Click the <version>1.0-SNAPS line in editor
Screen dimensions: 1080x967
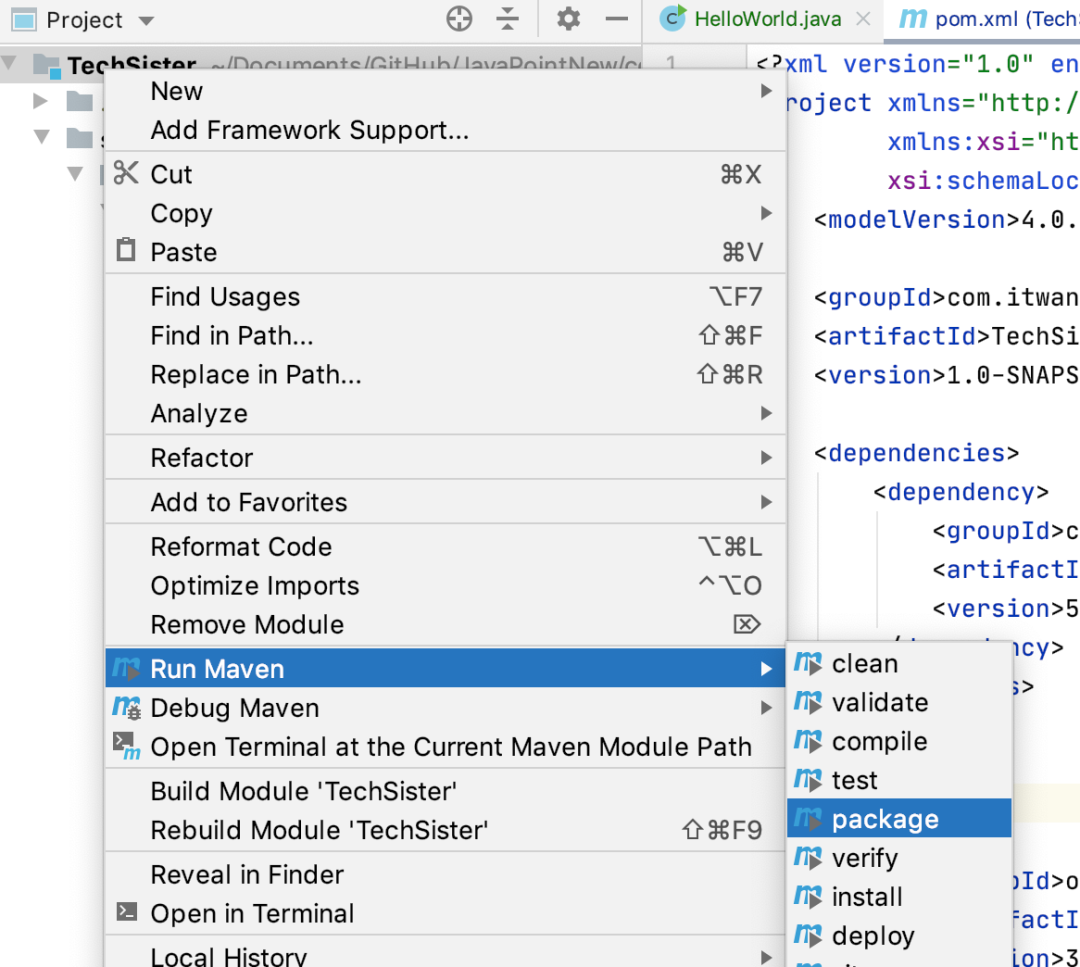coord(946,375)
